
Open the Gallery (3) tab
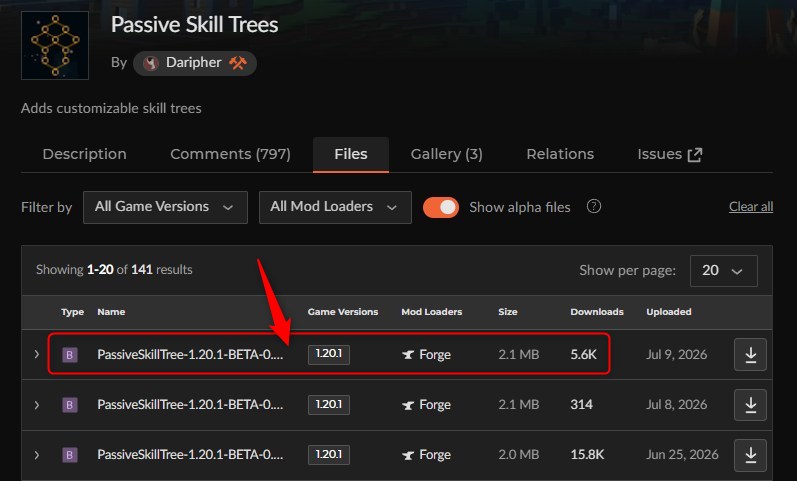[x=446, y=154]
